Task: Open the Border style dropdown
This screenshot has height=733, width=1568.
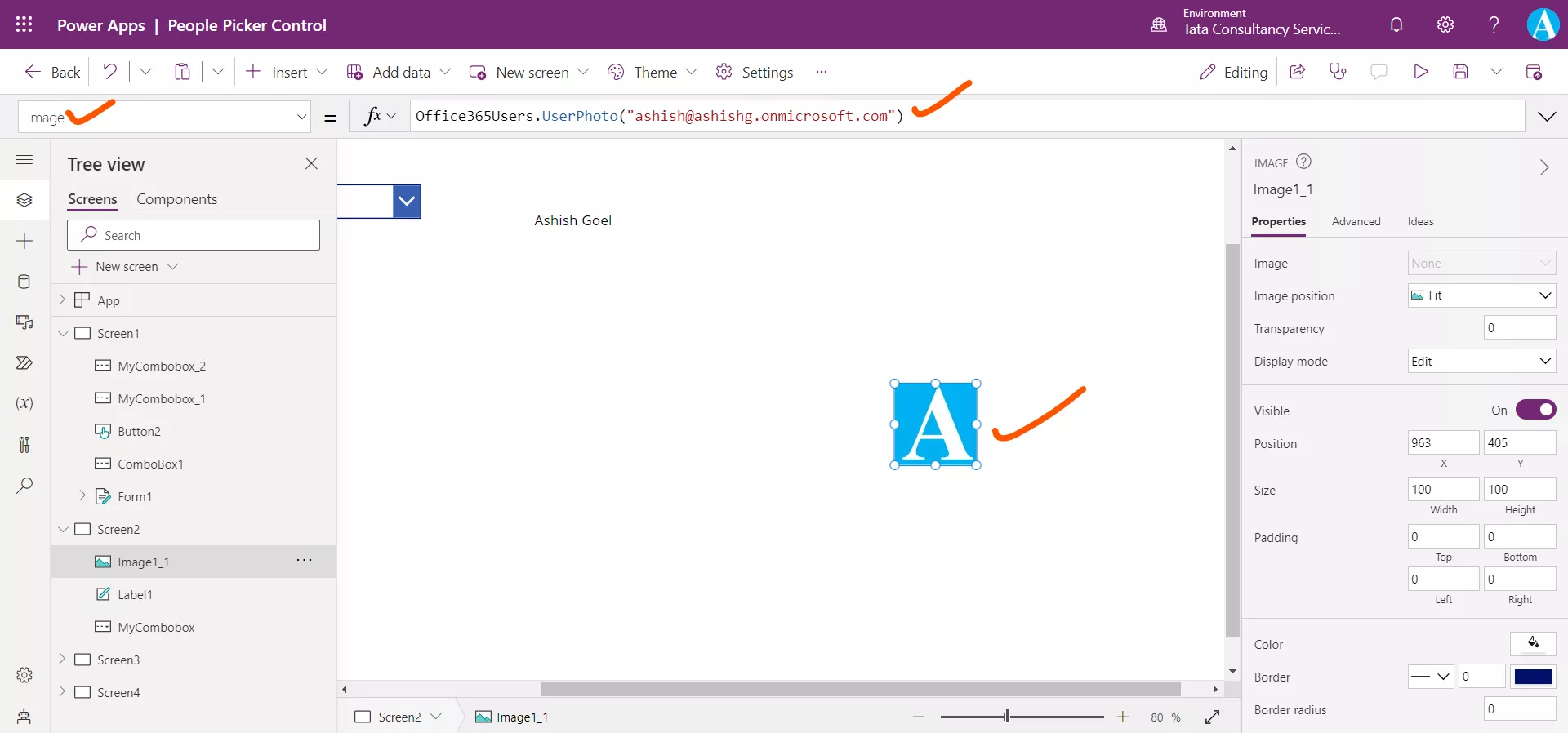Action: click(1431, 676)
